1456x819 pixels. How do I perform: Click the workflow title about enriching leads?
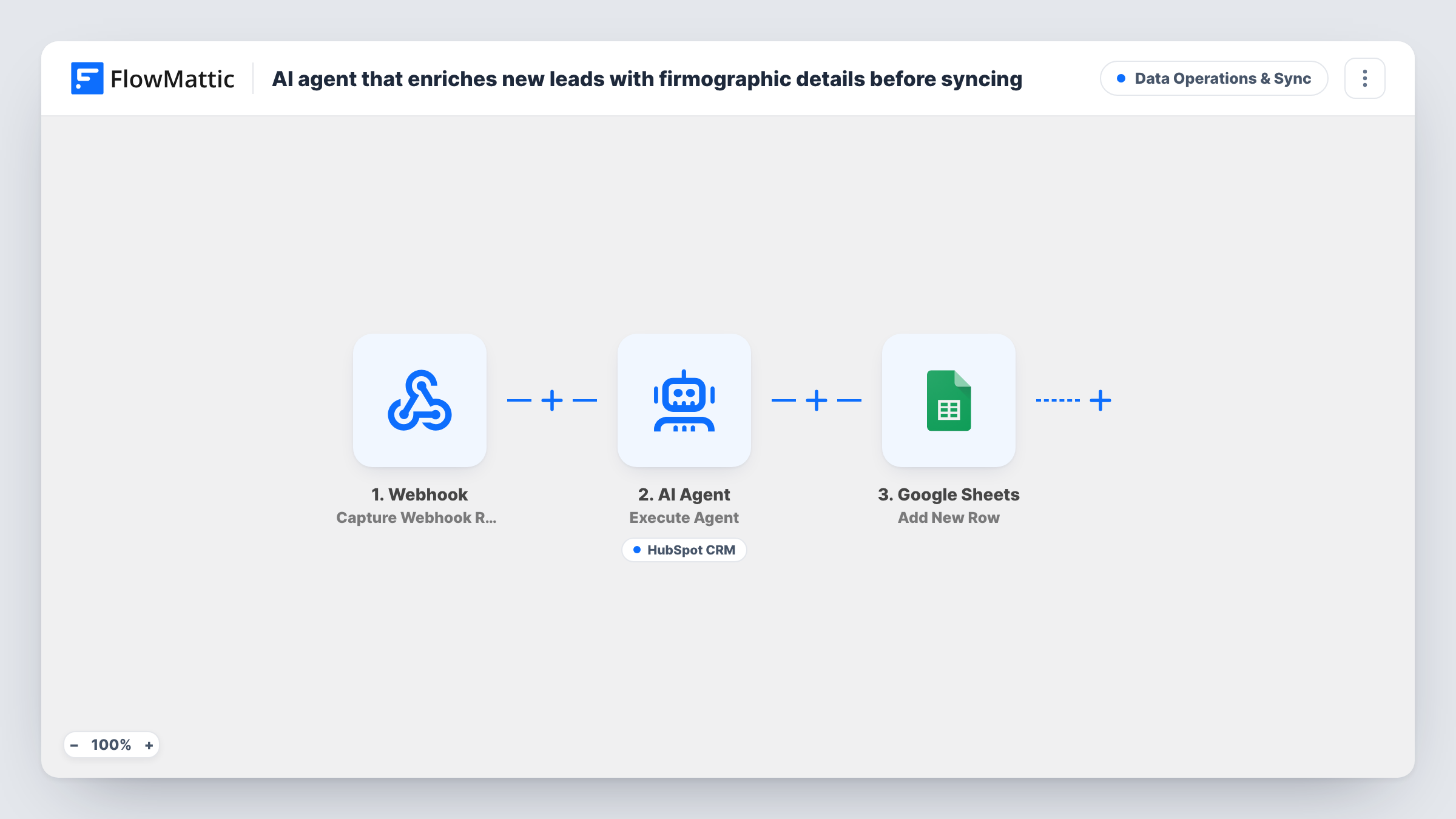pyautogui.click(x=647, y=79)
